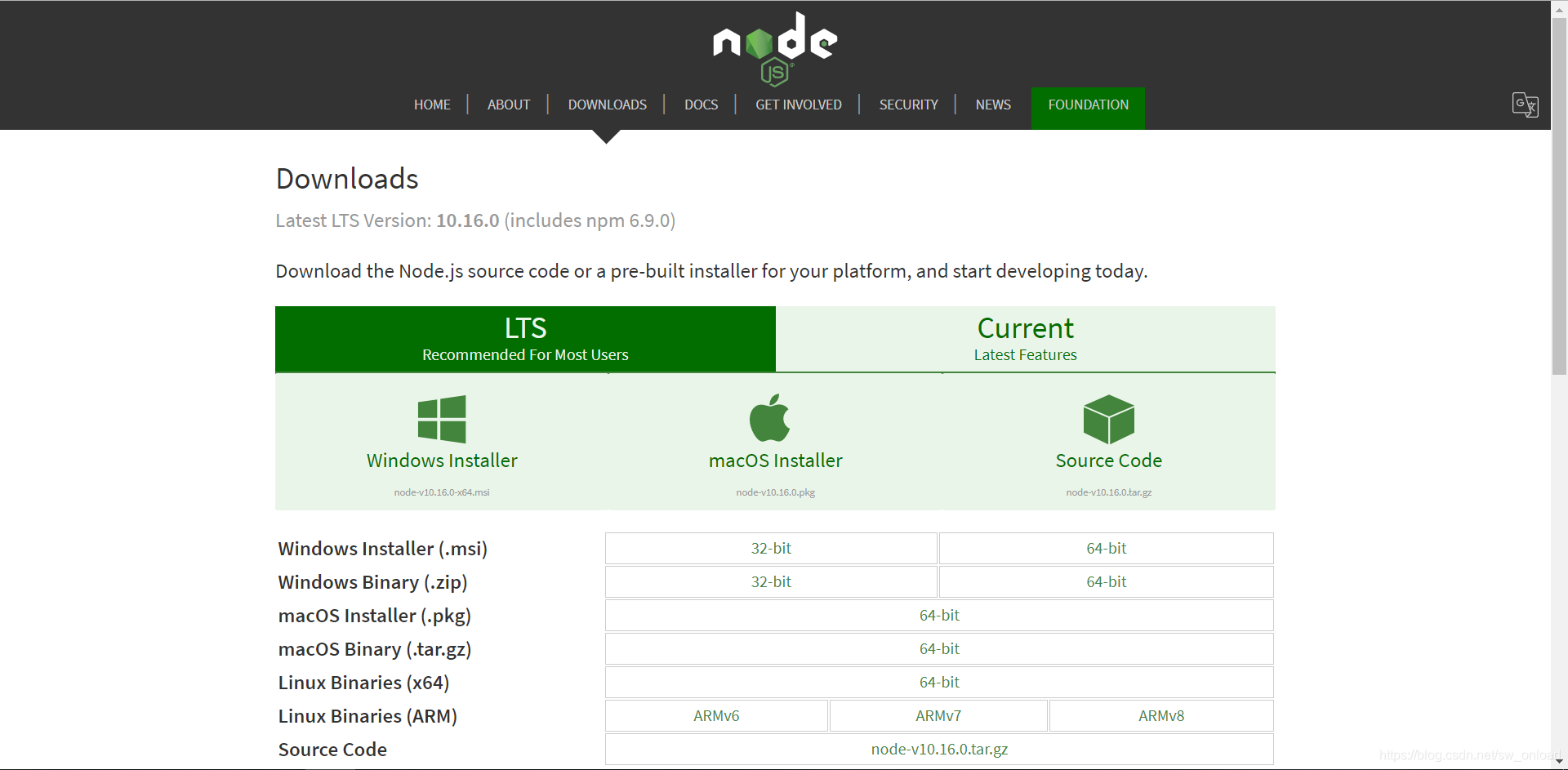
Task: Open the translate language icon
Action: 1525,105
